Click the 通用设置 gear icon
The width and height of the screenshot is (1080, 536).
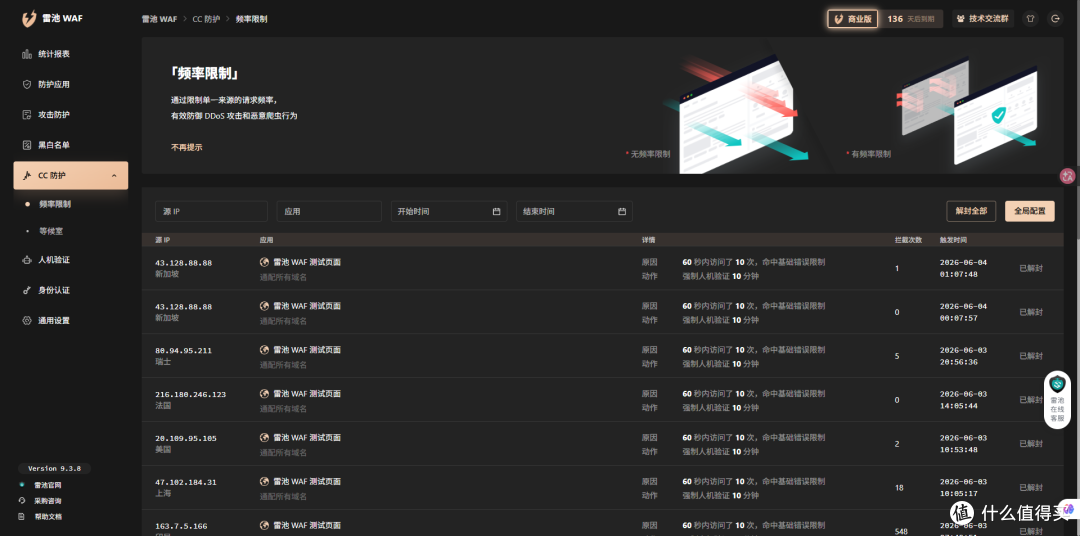pyautogui.click(x=27, y=320)
